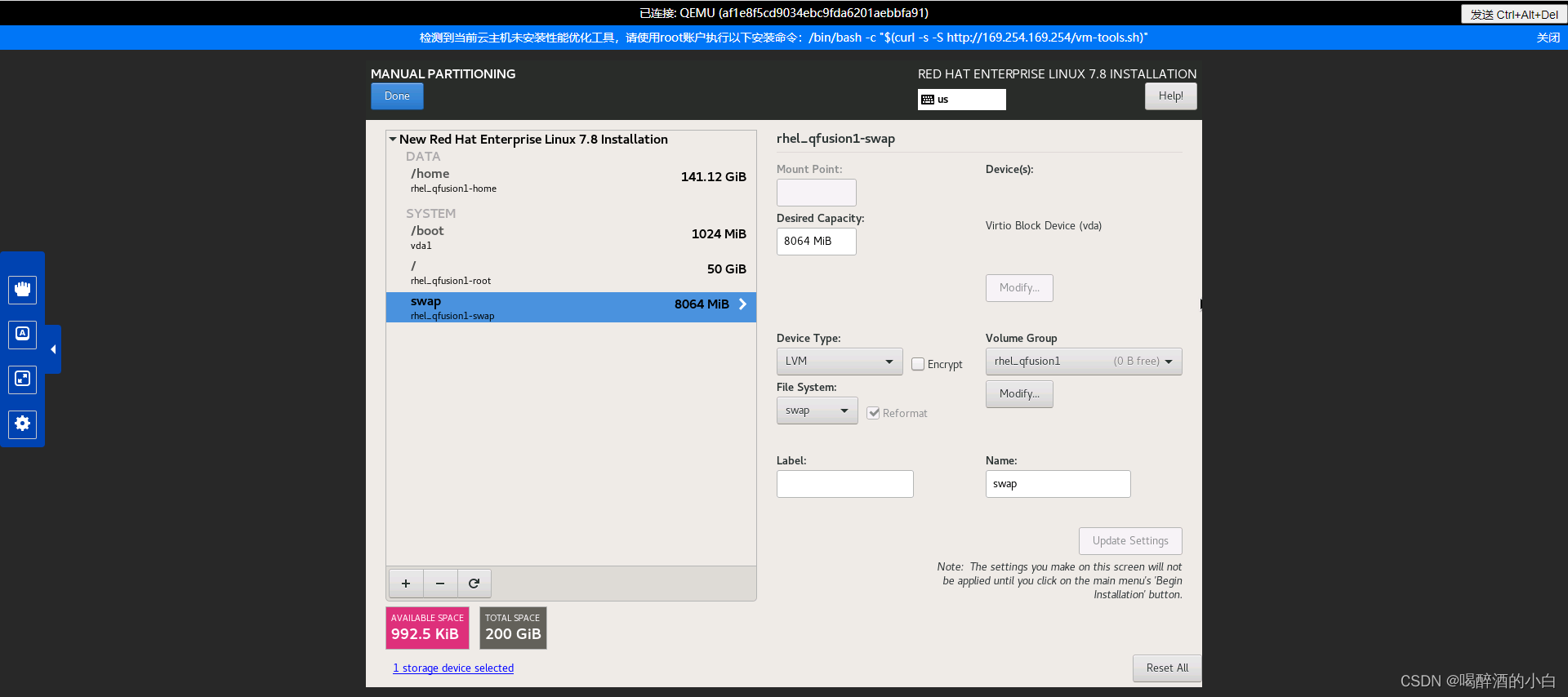
Task: Open '1 storage device selected' link
Action: (453, 668)
